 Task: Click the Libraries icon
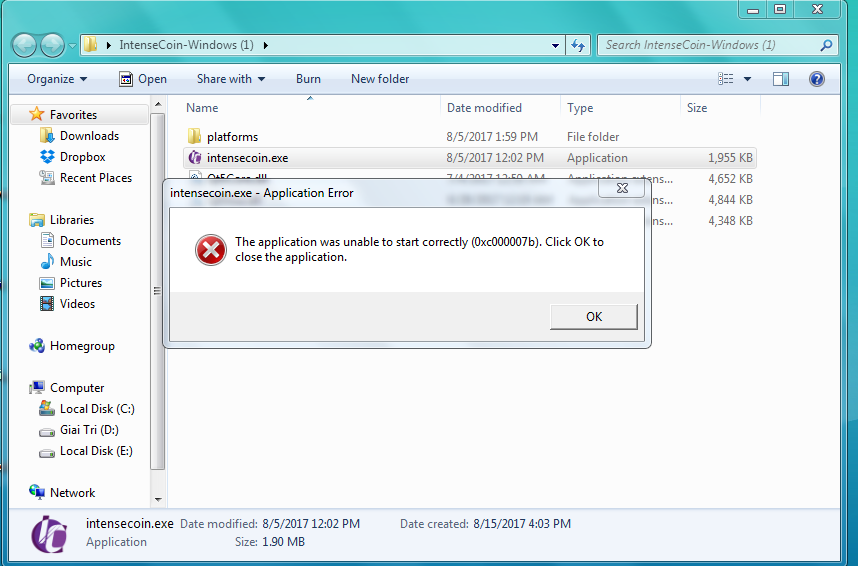(37, 220)
